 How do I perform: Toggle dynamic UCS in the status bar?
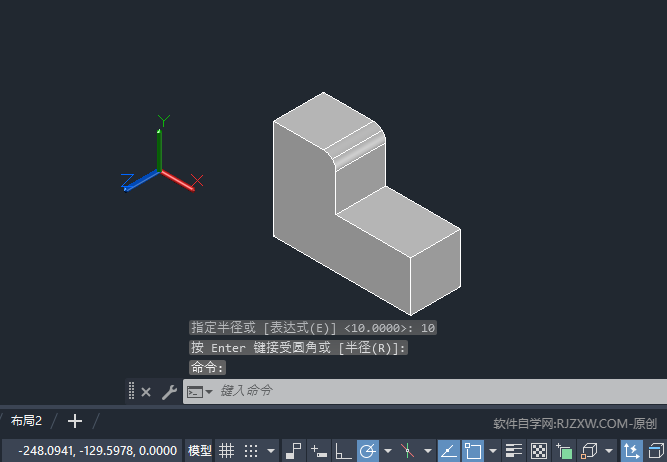point(632,451)
